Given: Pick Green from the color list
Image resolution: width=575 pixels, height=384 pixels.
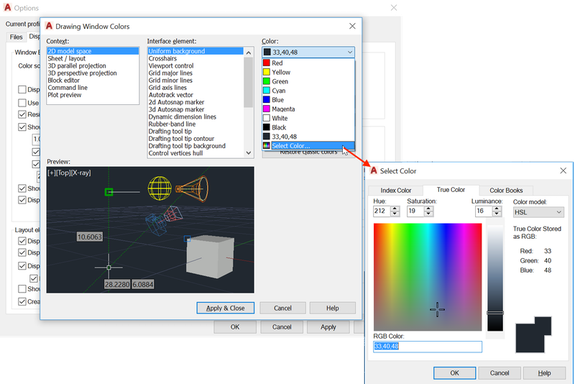Looking at the screenshot, I should point(308,81).
